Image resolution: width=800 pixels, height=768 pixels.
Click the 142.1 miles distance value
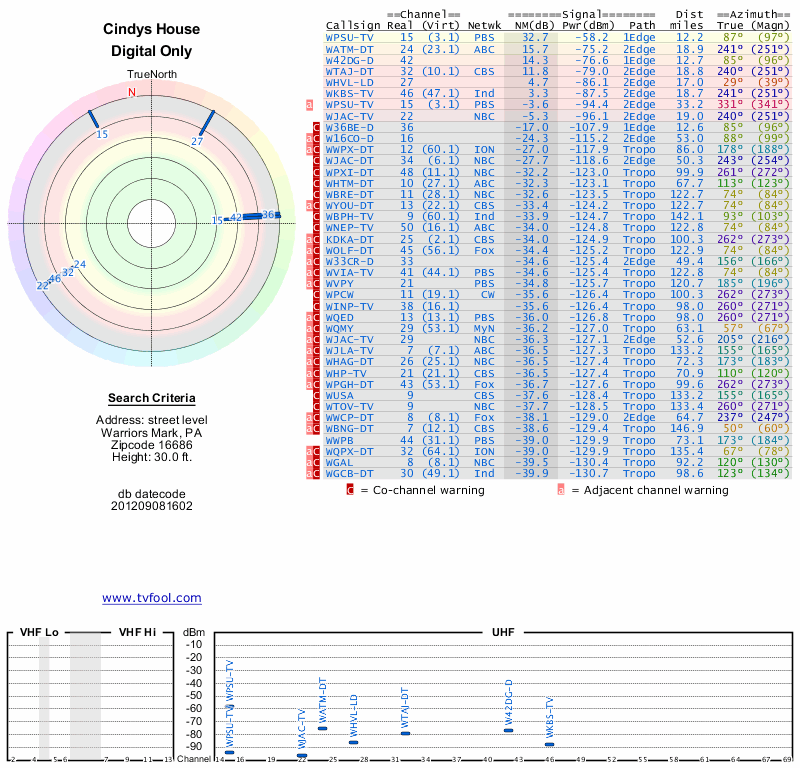(687, 216)
